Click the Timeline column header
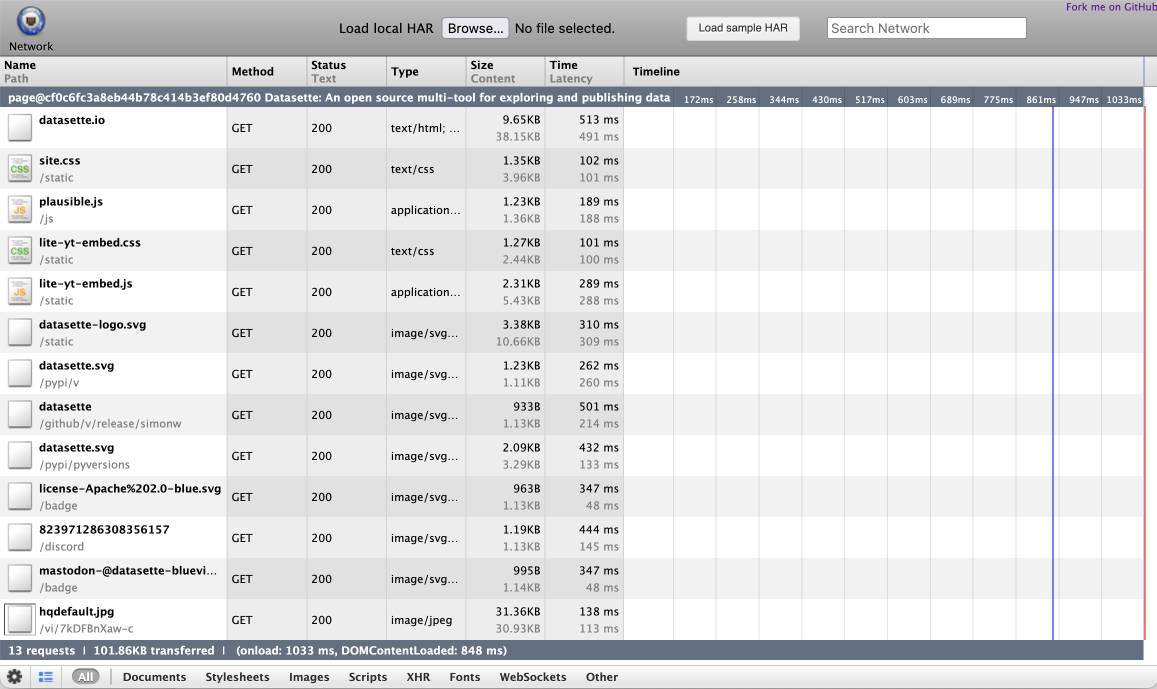The image size is (1157, 689). tap(884, 72)
